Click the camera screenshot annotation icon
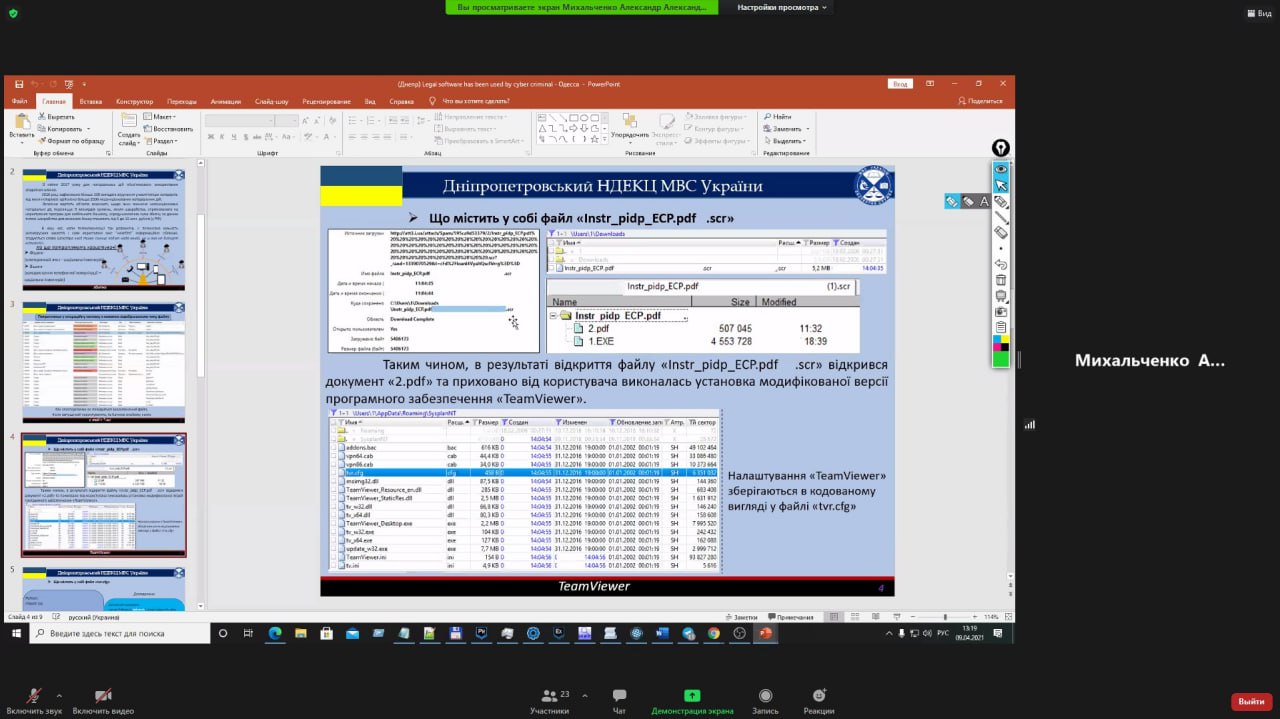1280x719 pixels. click(1001, 311)
